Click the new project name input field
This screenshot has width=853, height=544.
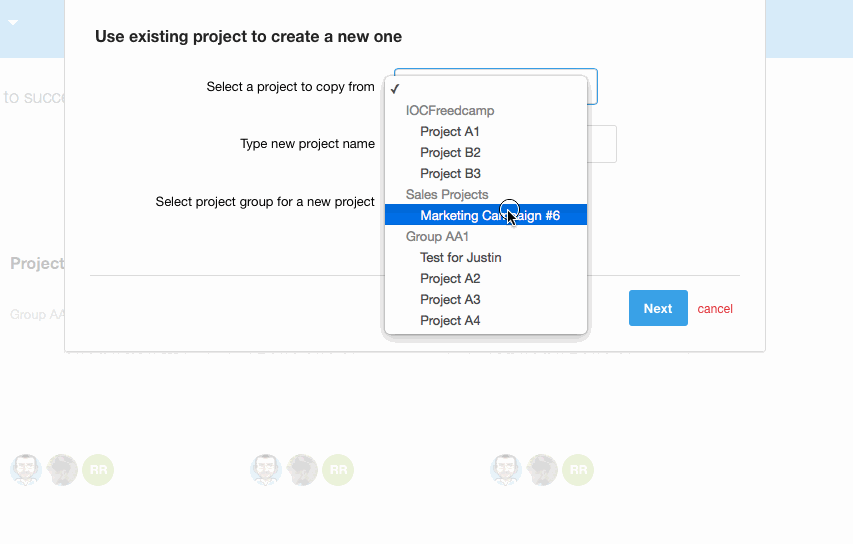tap(602, 144)
